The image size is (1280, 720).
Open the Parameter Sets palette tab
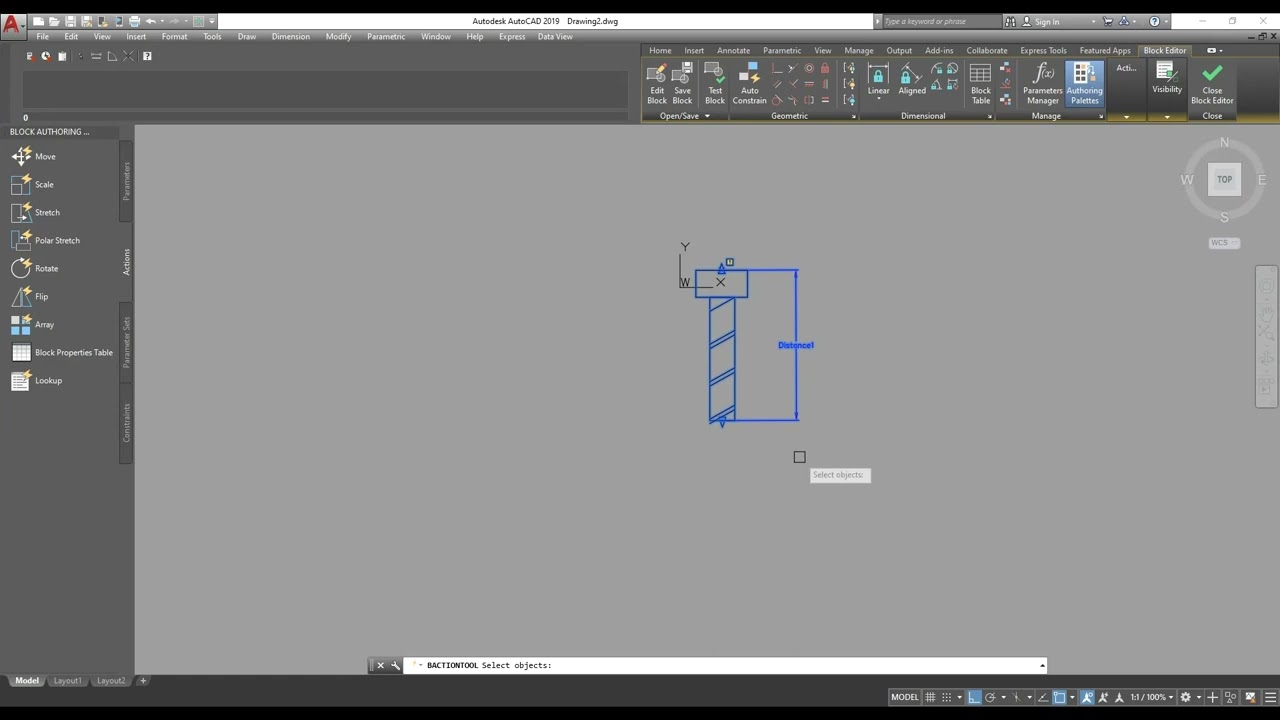tap(126, 343)
